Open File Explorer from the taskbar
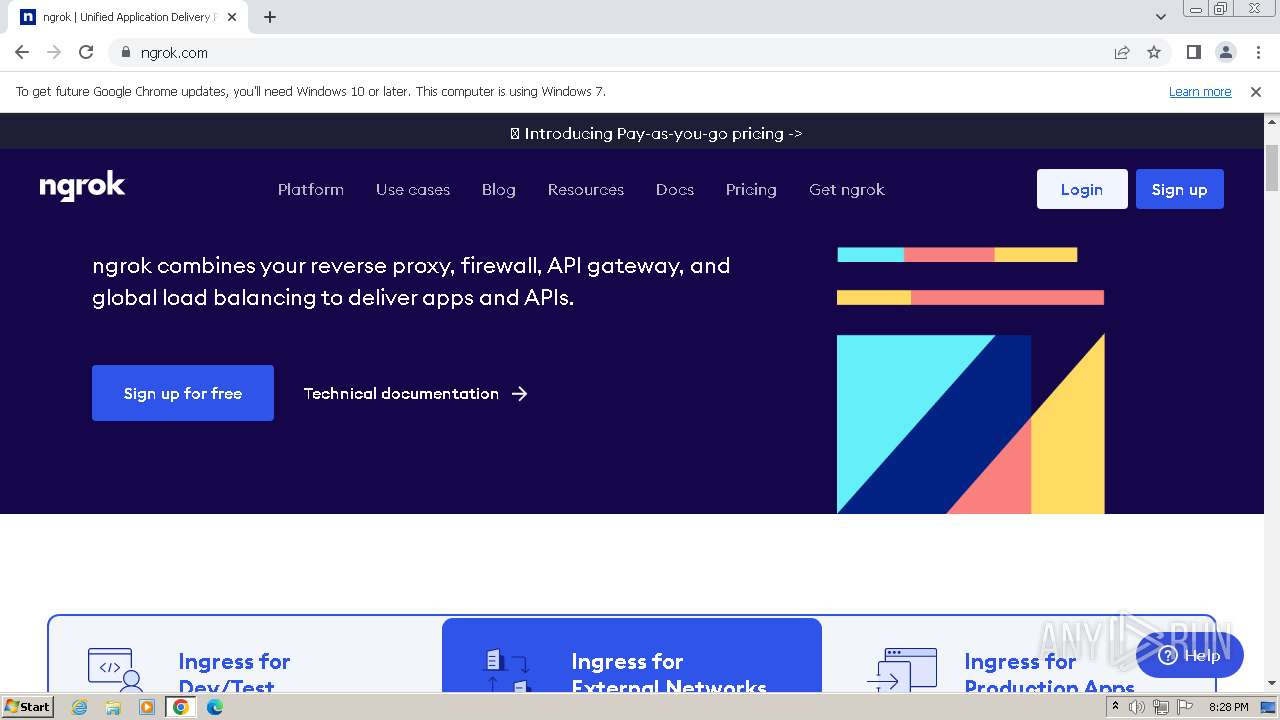This screenshot has width=1280, height=720. [113, 707]
